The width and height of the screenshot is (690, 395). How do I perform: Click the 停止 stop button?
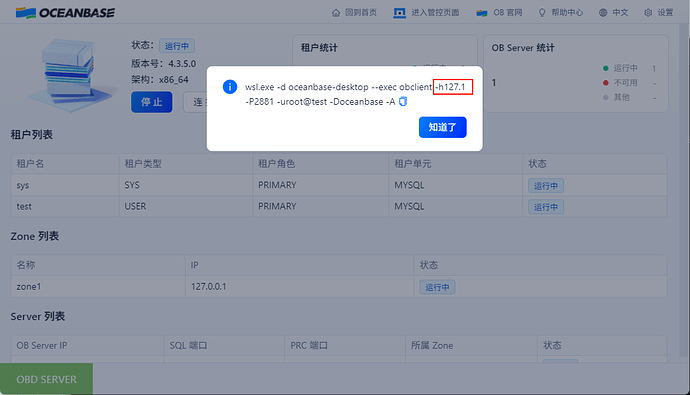[151, 102]
